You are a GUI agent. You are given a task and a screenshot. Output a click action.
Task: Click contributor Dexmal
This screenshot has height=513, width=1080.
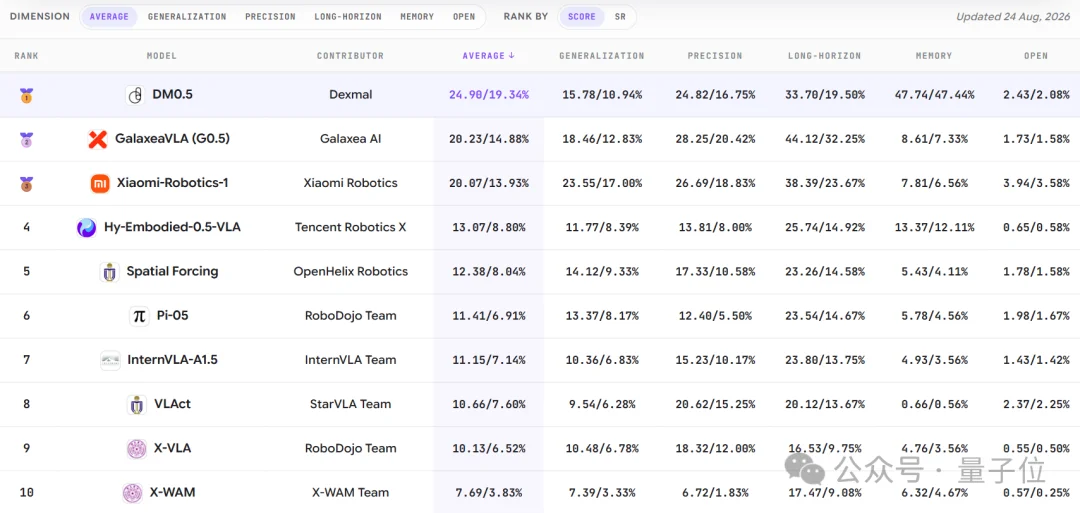pos(351,95)
